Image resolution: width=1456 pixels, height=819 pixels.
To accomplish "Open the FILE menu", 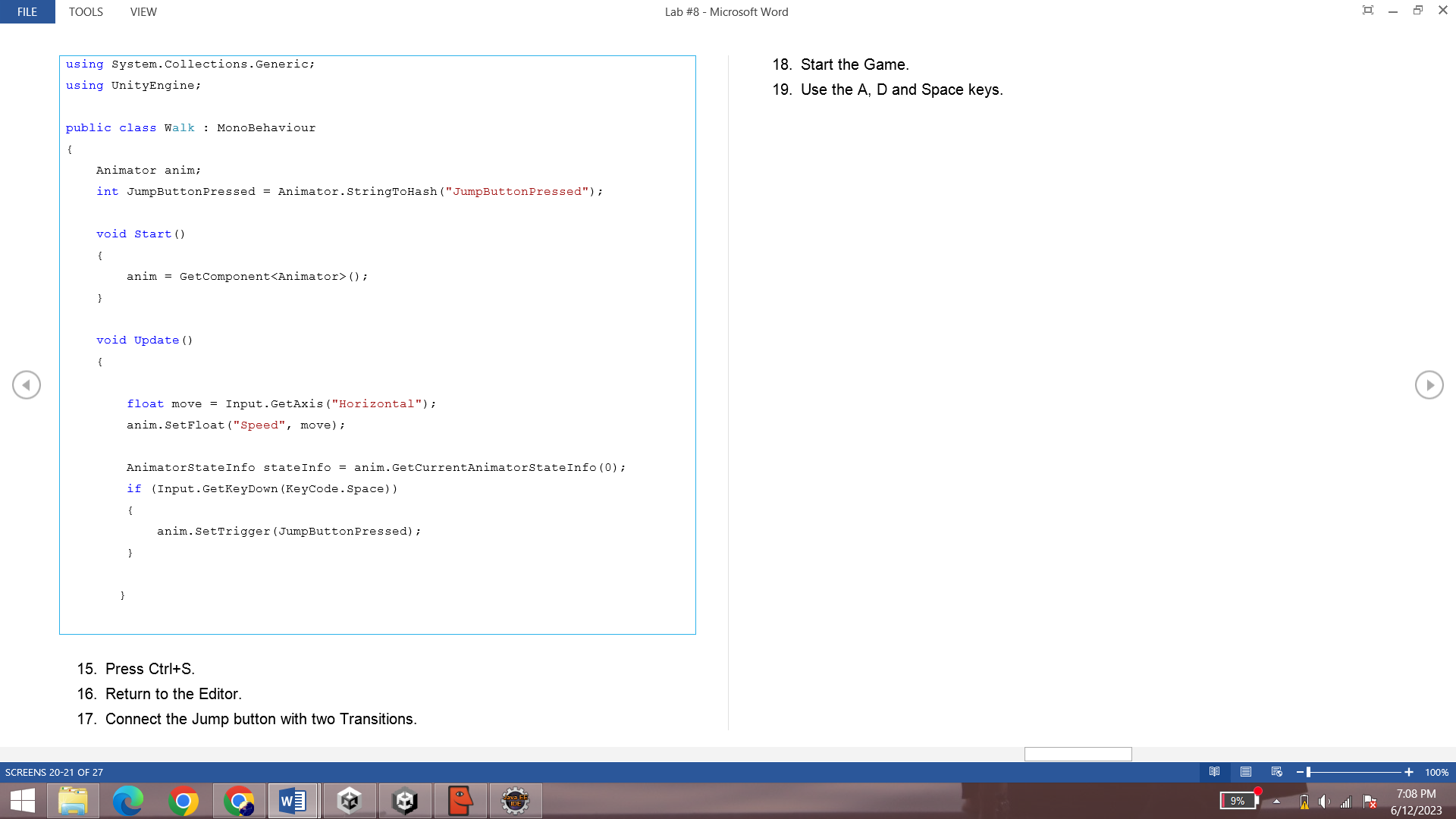I will 27,11.
